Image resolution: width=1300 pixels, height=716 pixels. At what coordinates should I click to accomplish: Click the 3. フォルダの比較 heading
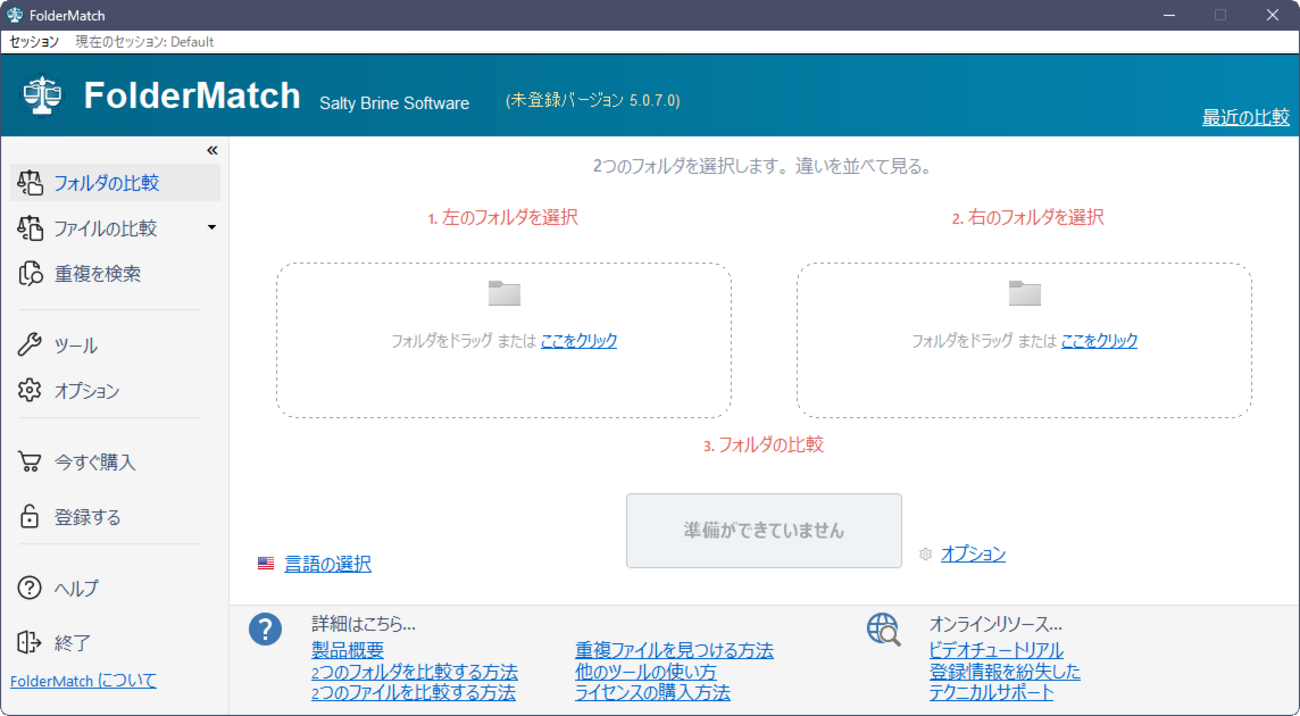click(x=764, y=445)
